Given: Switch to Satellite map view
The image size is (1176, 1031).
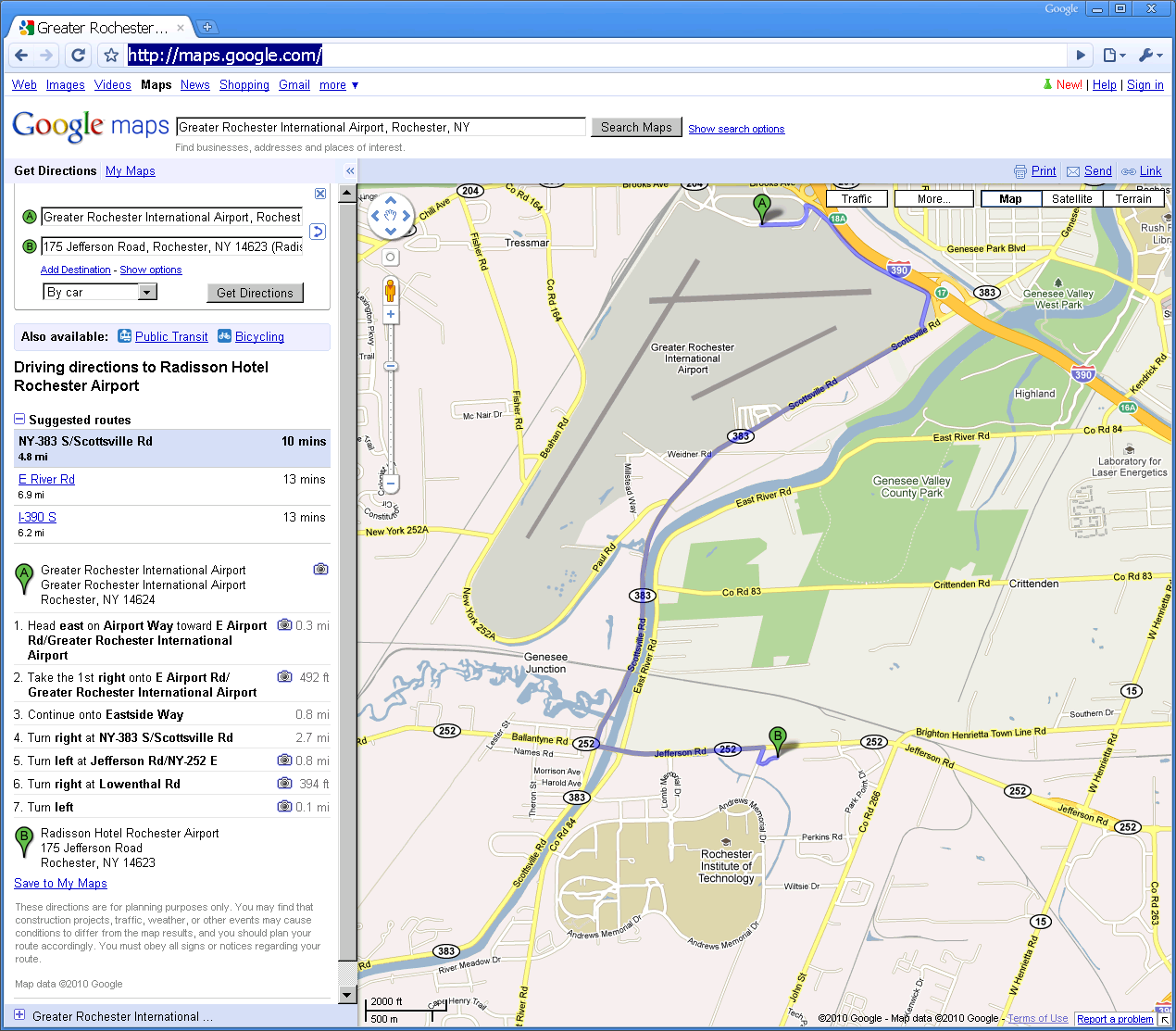Looking at the screenshot, I should [x=1071, y=198].
